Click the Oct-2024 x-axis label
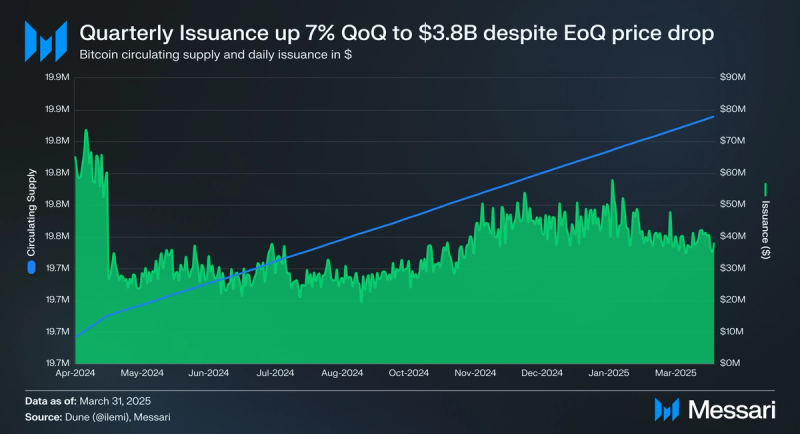 tap(409, 373)
